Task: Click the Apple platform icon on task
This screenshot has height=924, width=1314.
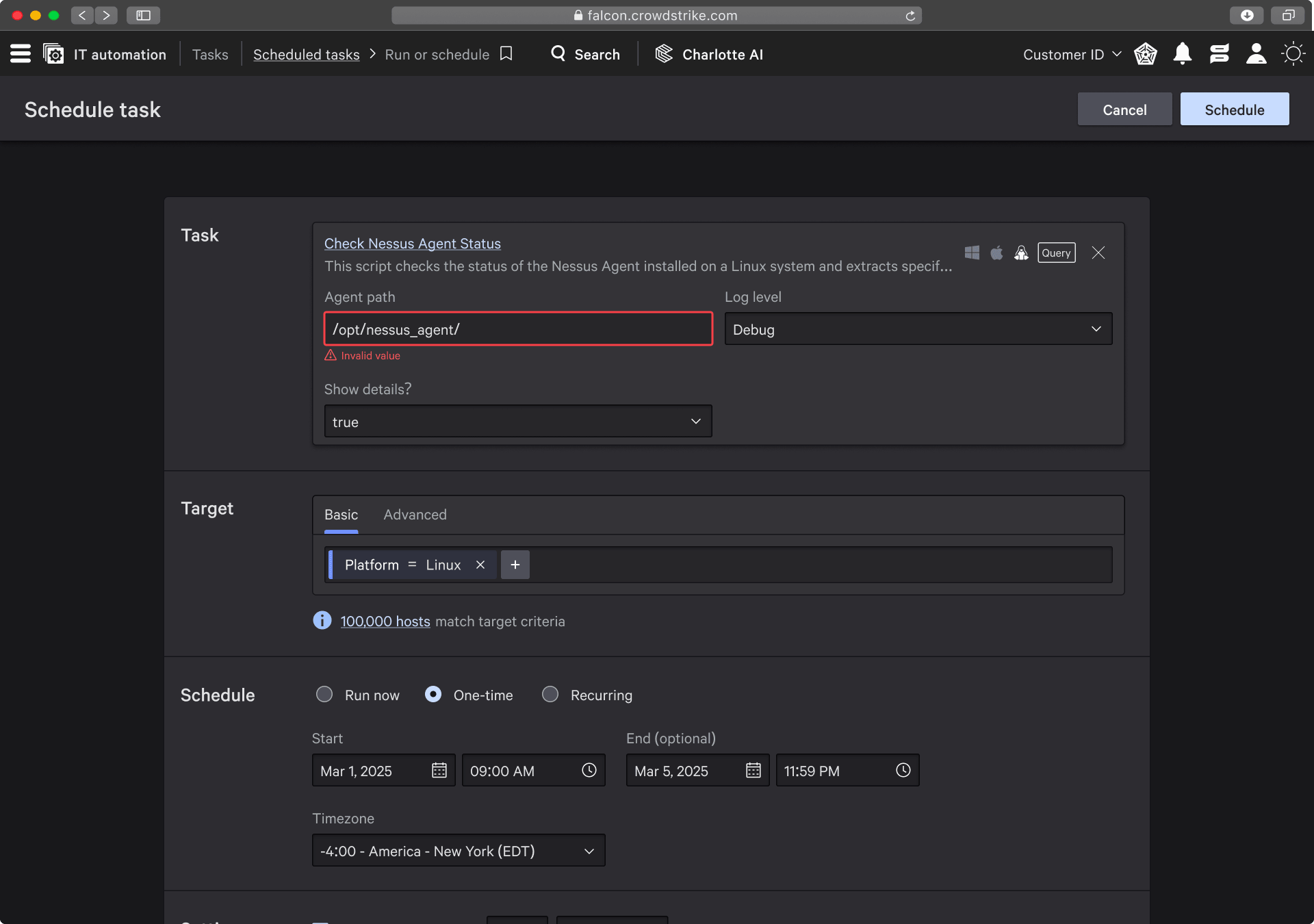Action: 997,253
